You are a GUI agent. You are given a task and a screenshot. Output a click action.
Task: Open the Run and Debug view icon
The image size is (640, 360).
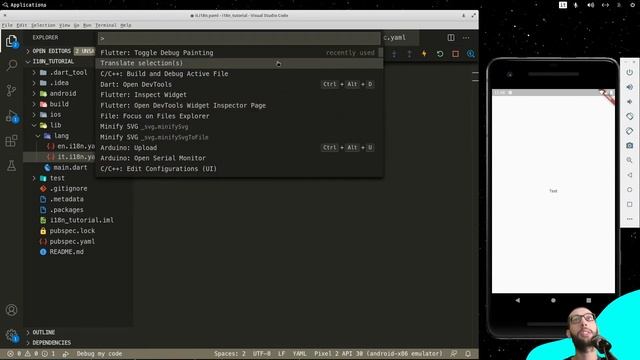(x=11, y=116)
